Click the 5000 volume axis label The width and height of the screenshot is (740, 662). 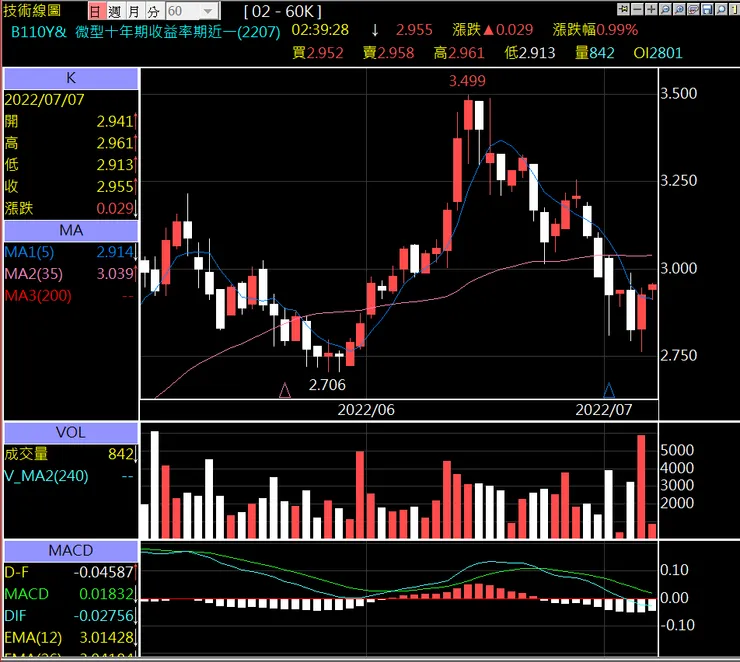pos(677,450)
